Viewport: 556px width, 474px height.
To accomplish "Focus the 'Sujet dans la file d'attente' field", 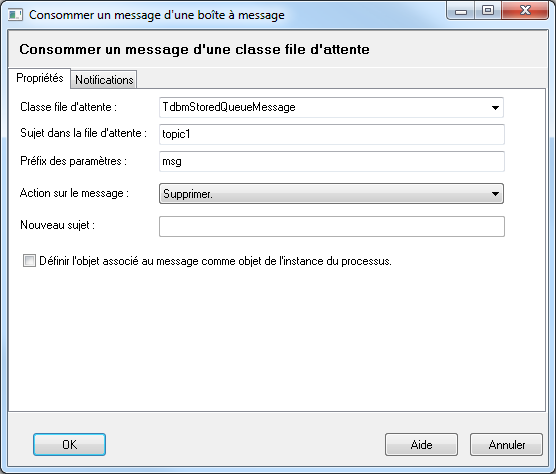I will (x=332, y=134).
